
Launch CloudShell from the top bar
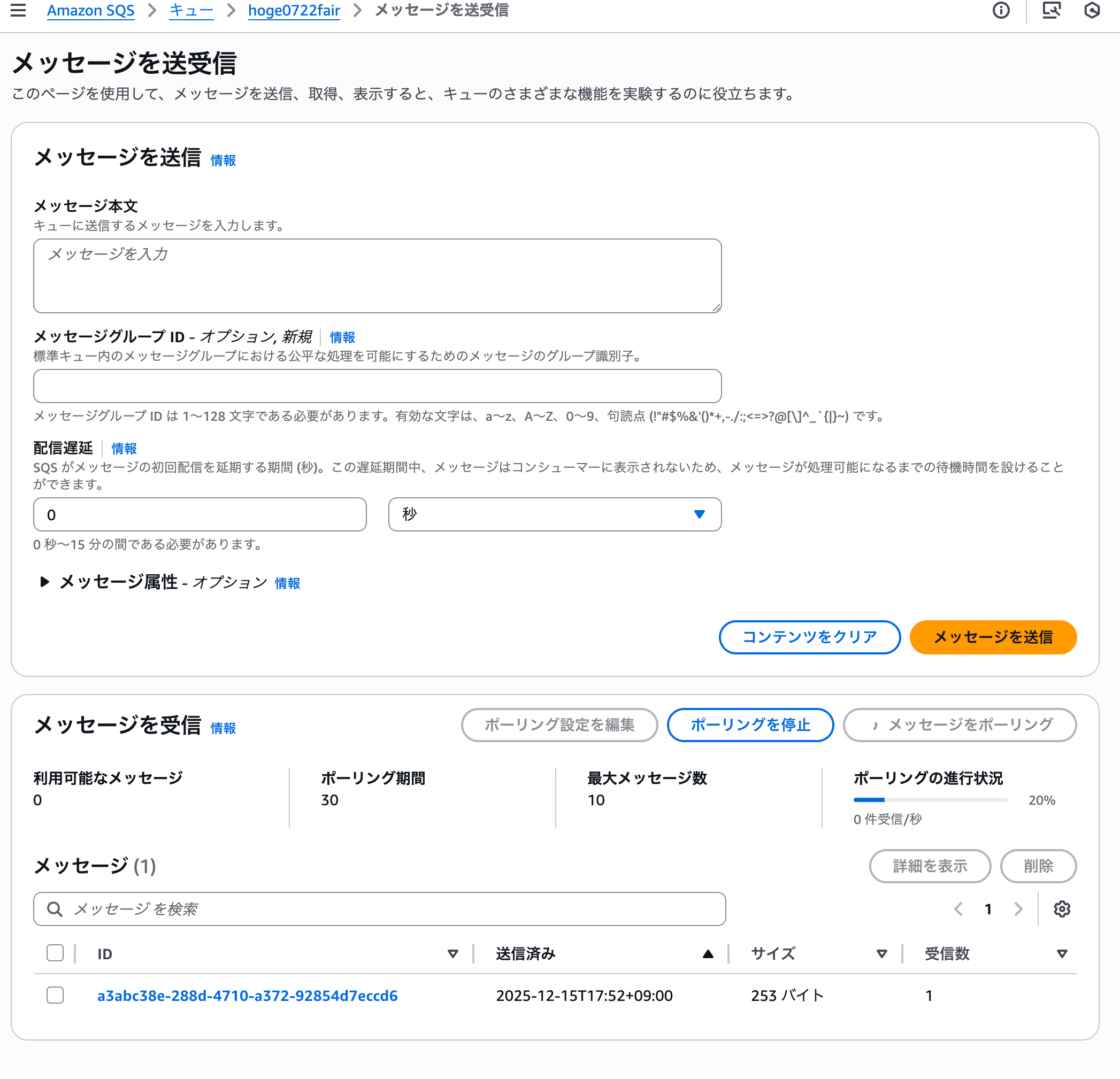1052,10
